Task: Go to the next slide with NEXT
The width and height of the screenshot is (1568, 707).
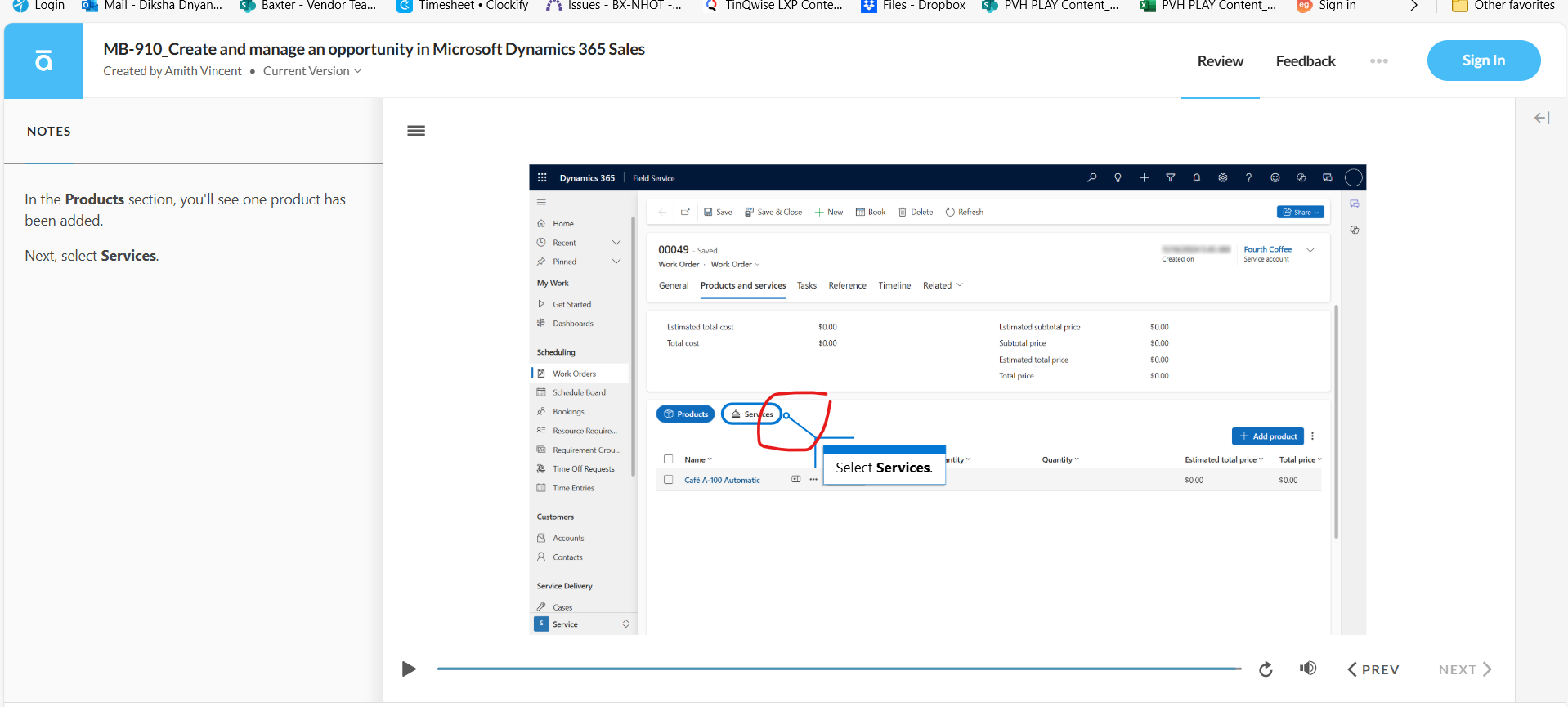Action: pos(1465,669)
